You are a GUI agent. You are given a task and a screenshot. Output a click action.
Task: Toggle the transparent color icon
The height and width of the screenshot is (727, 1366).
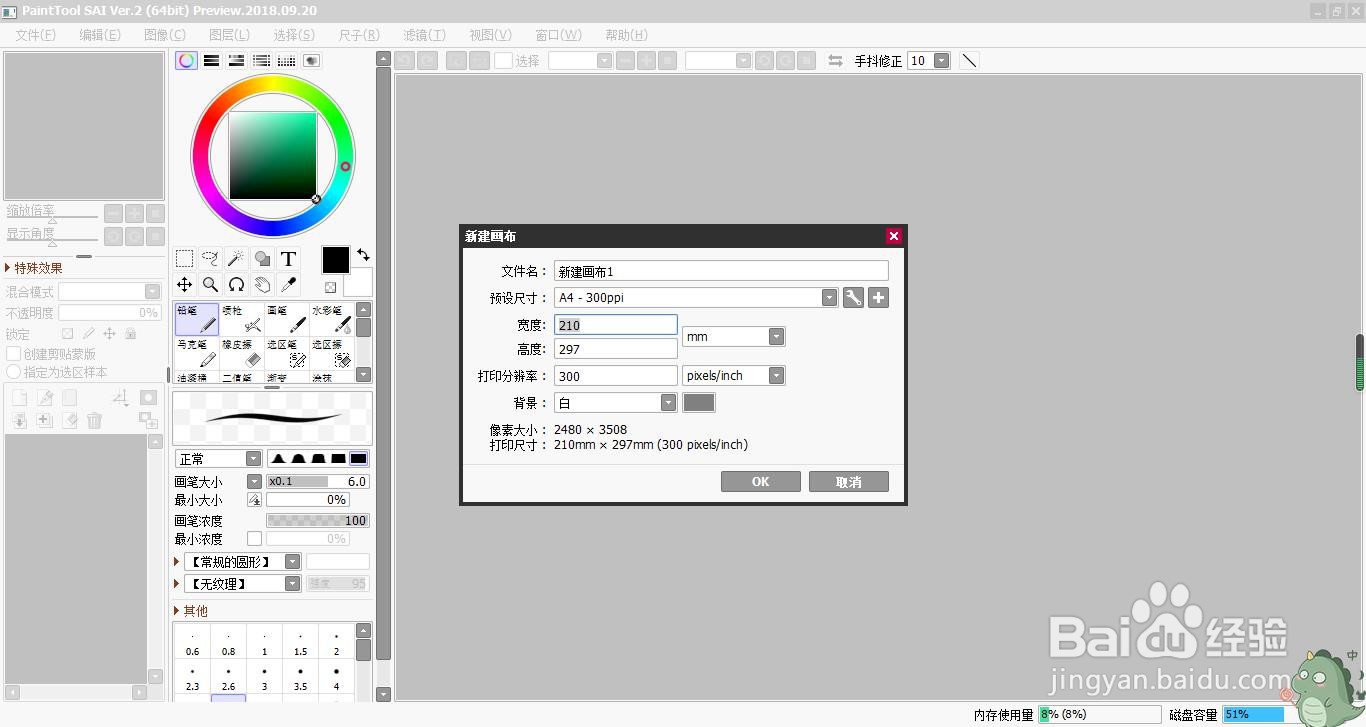click(330, 288)
